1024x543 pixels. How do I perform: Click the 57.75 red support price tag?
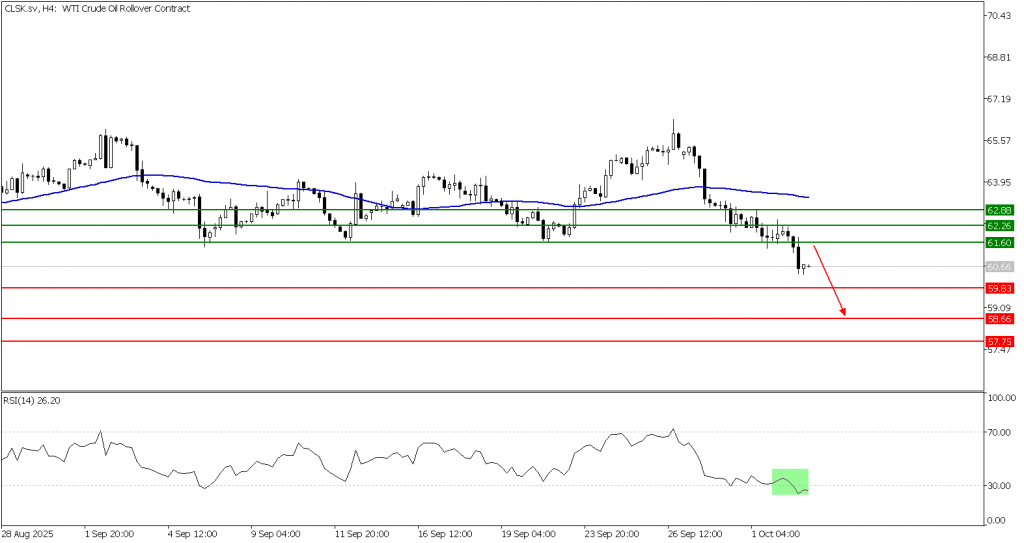point(999,341)
